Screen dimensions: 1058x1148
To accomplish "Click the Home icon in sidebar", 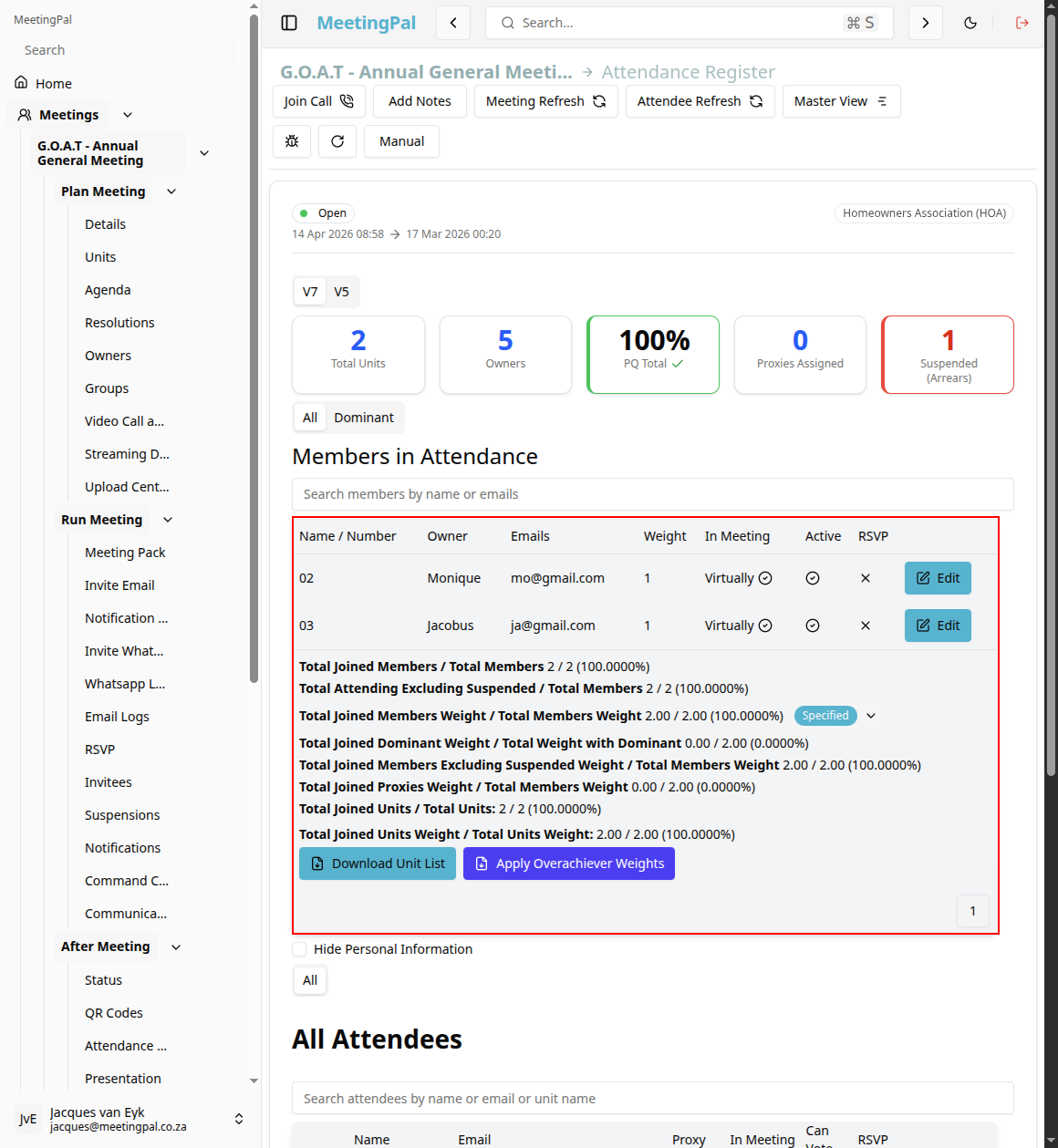I will coord(21,83).
